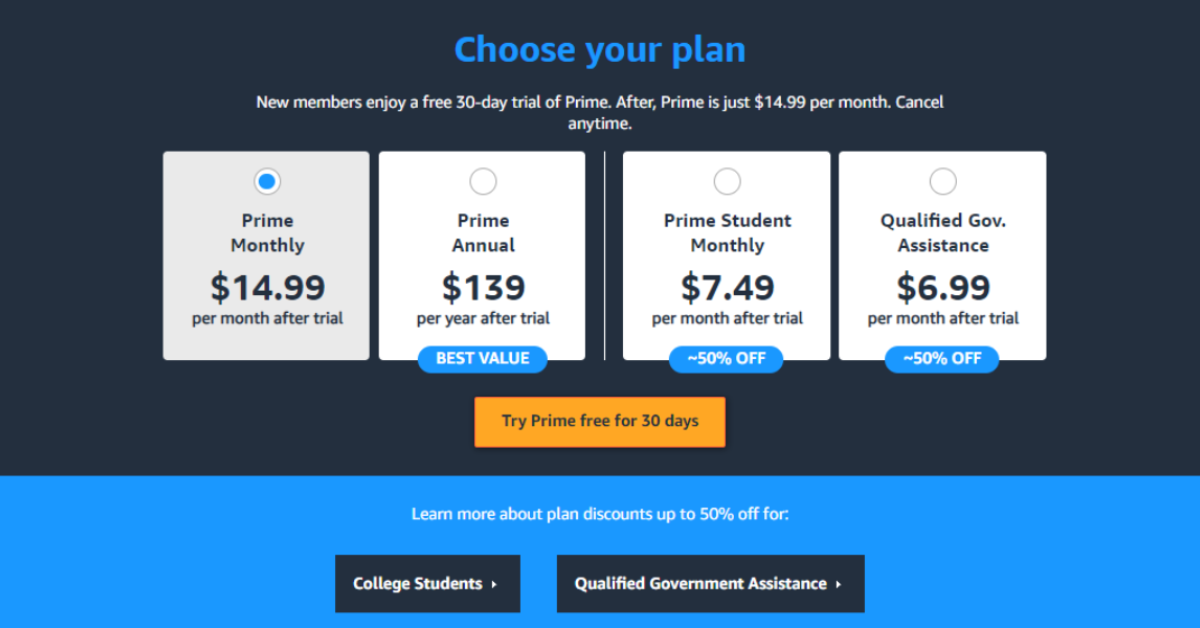Click the arrow next to College Students

point(494,584)
